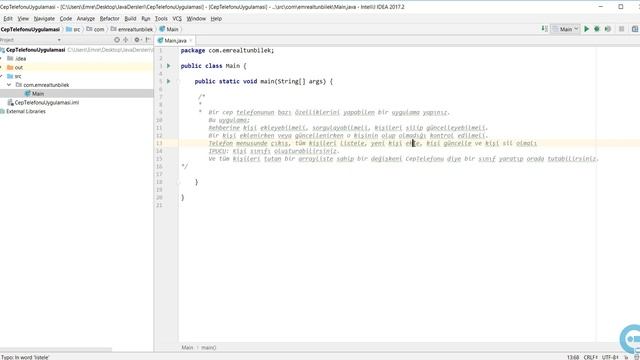Screen dimensions: 640x360
Task: Click the CepTelefonuUygulamasi.iml file icon in project tree
Action: [10, 102]
